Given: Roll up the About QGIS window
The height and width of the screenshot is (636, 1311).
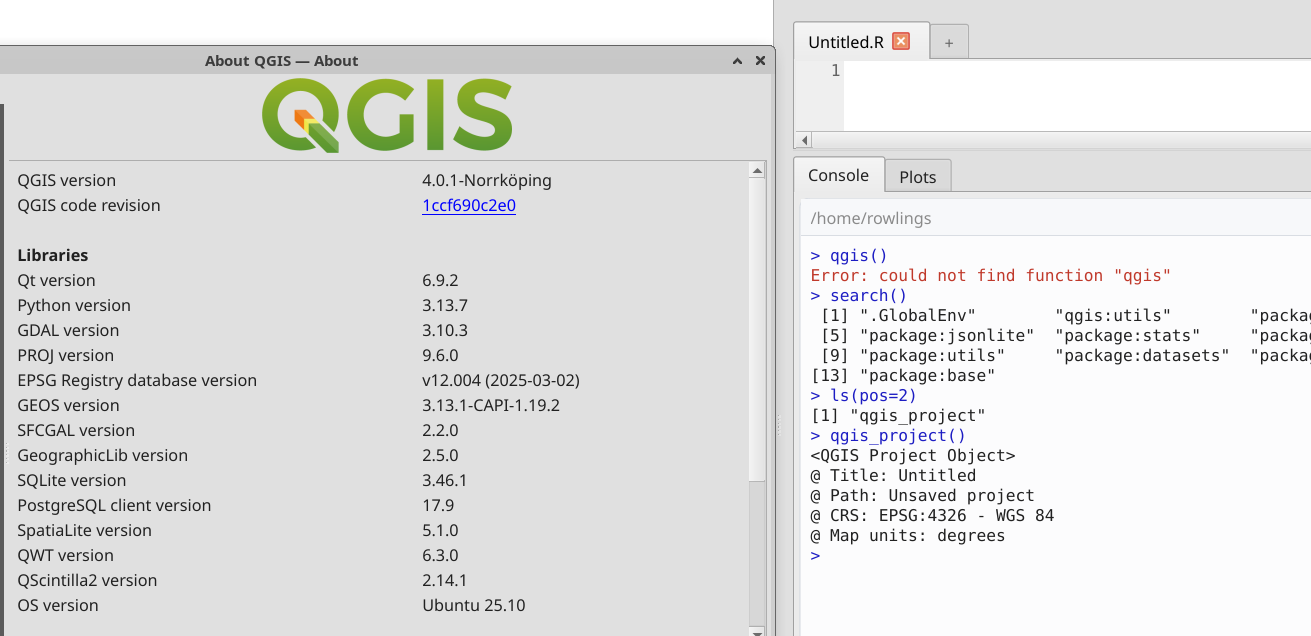Looking at the screenshot, I should point(737,61).
